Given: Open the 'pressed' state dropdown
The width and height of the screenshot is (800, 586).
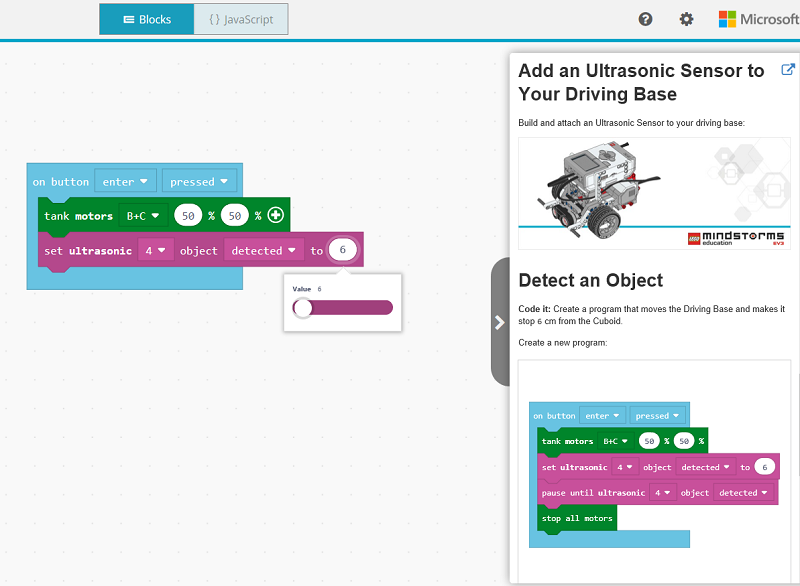Looking at the screenshot, I should tap(199, 180).
